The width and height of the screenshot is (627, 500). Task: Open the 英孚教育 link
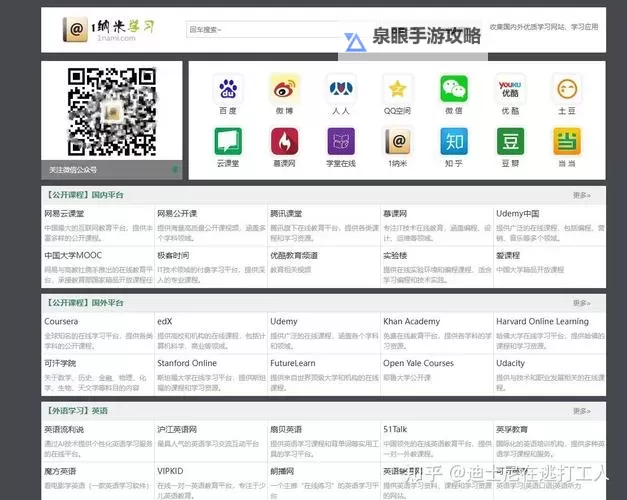pyautogui.click(x=512, y=429)
